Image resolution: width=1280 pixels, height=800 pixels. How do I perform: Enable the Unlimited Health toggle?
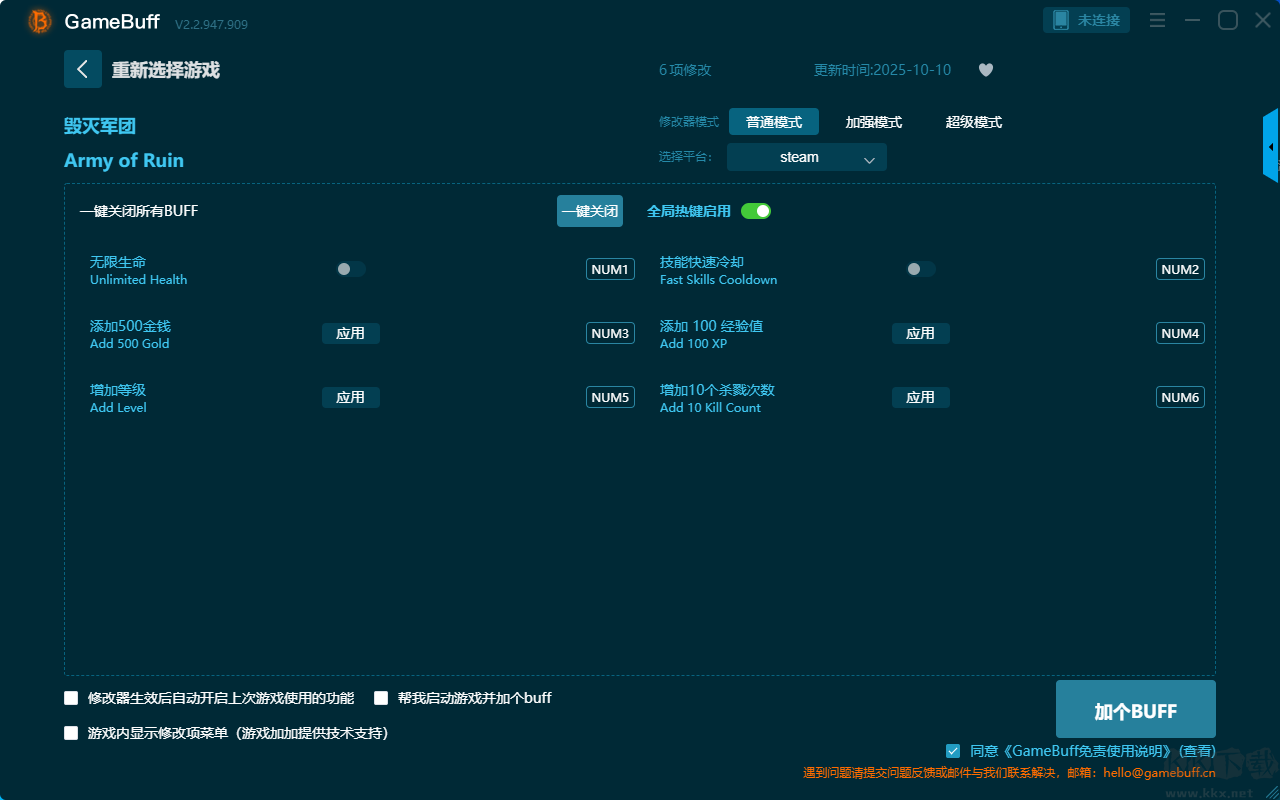pos(349,269)
